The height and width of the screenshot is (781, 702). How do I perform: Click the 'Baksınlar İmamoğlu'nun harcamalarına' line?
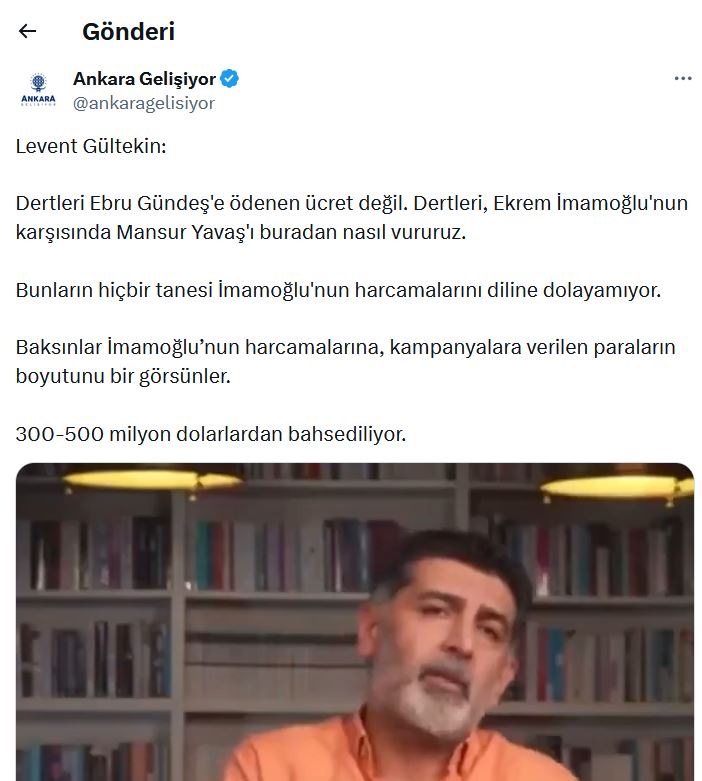coord(345,347)
